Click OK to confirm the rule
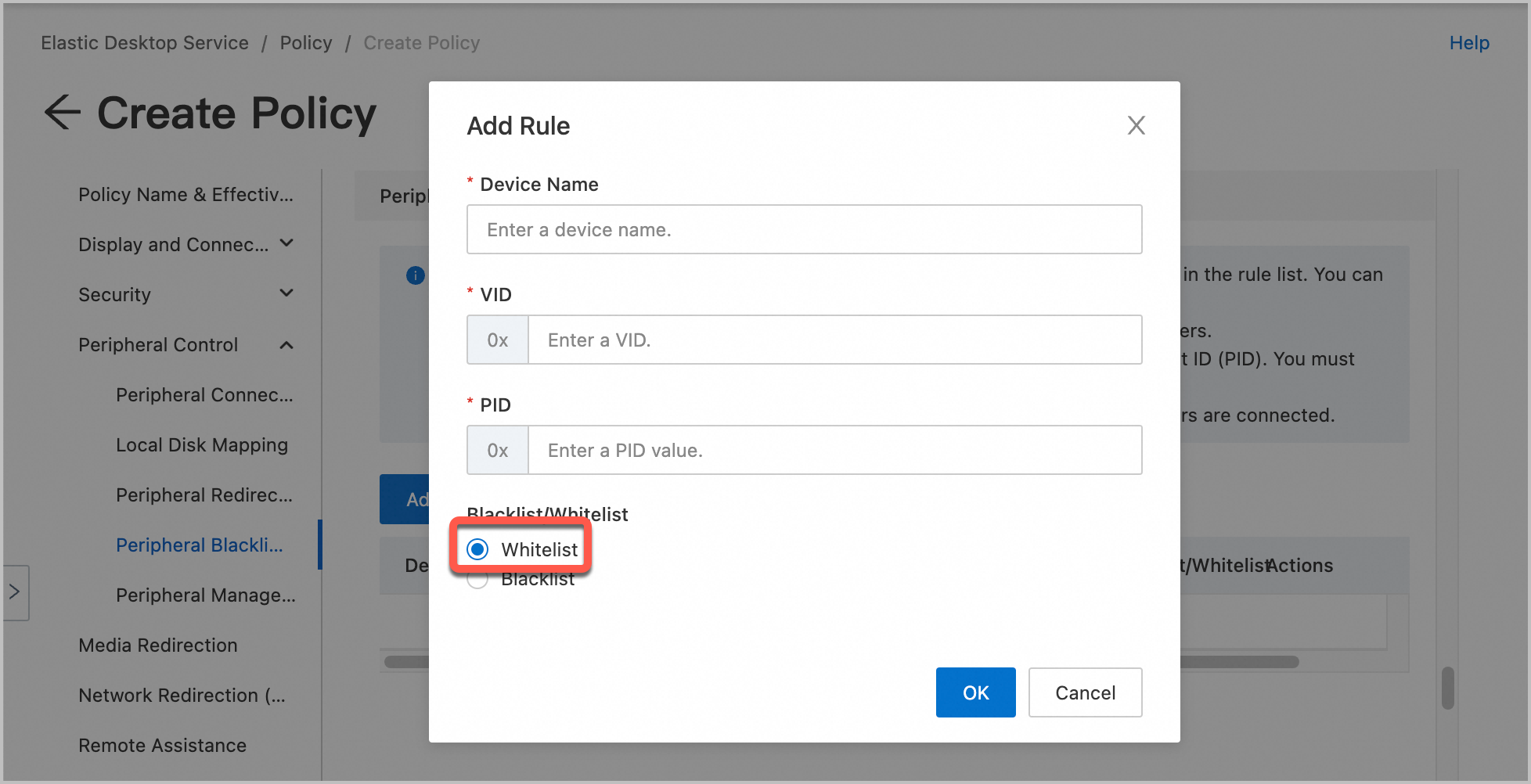This screenshot has height=784, width=1531. coord(975,692)
